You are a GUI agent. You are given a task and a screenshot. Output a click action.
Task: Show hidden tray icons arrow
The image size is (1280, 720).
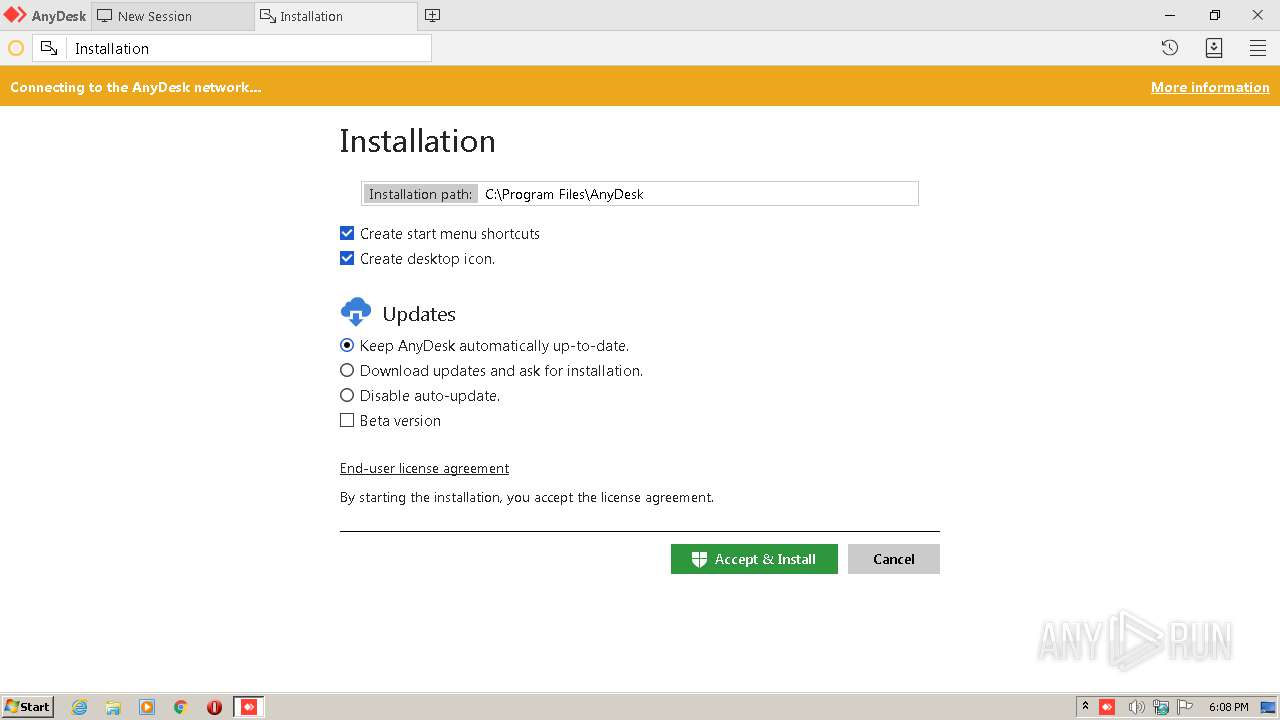[x=1085, y=707]
